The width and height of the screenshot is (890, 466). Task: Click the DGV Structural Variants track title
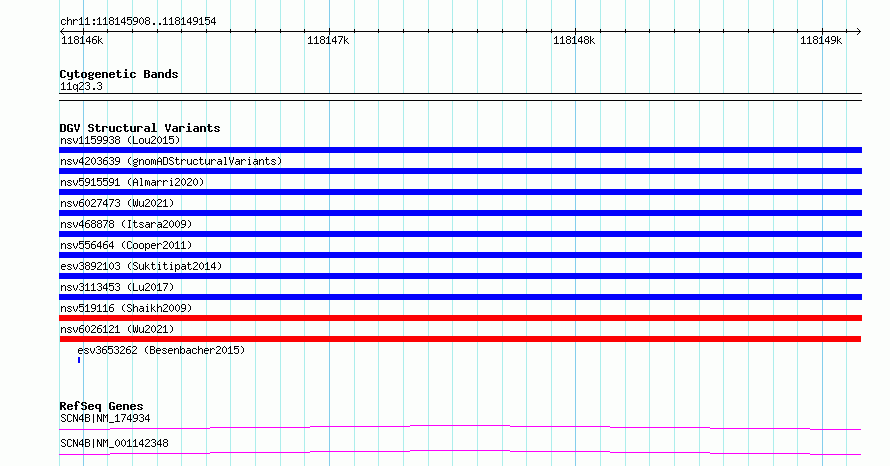pos(140,128)
